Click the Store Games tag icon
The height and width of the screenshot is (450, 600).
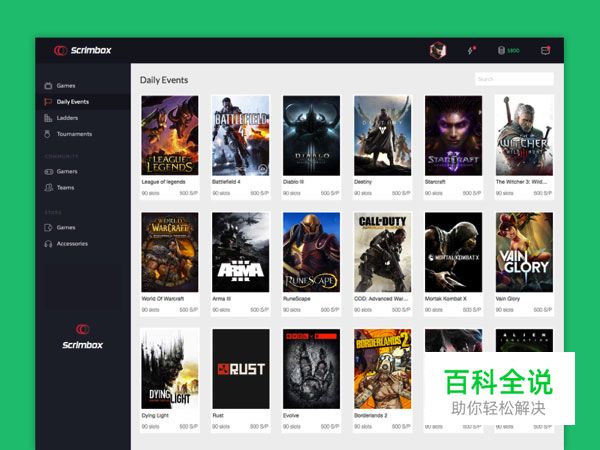click(48, 227)
